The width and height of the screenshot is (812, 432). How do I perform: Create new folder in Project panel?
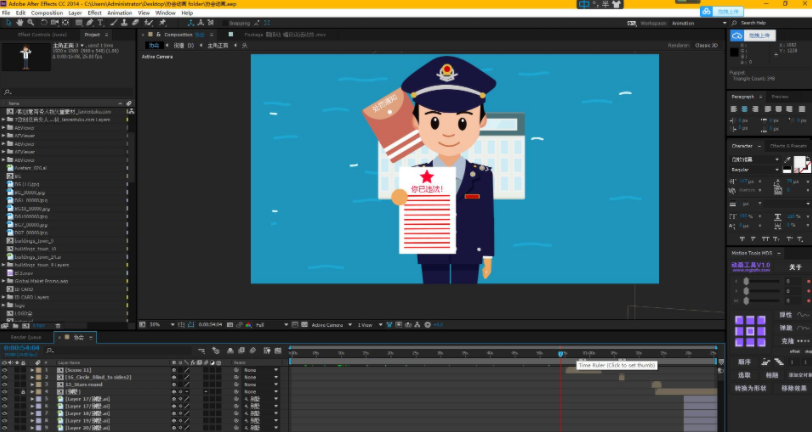click(16, 326)
